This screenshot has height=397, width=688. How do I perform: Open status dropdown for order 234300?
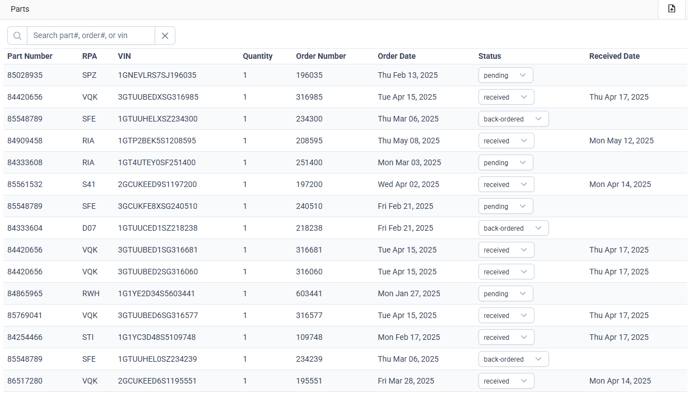(x=513, y=119)
